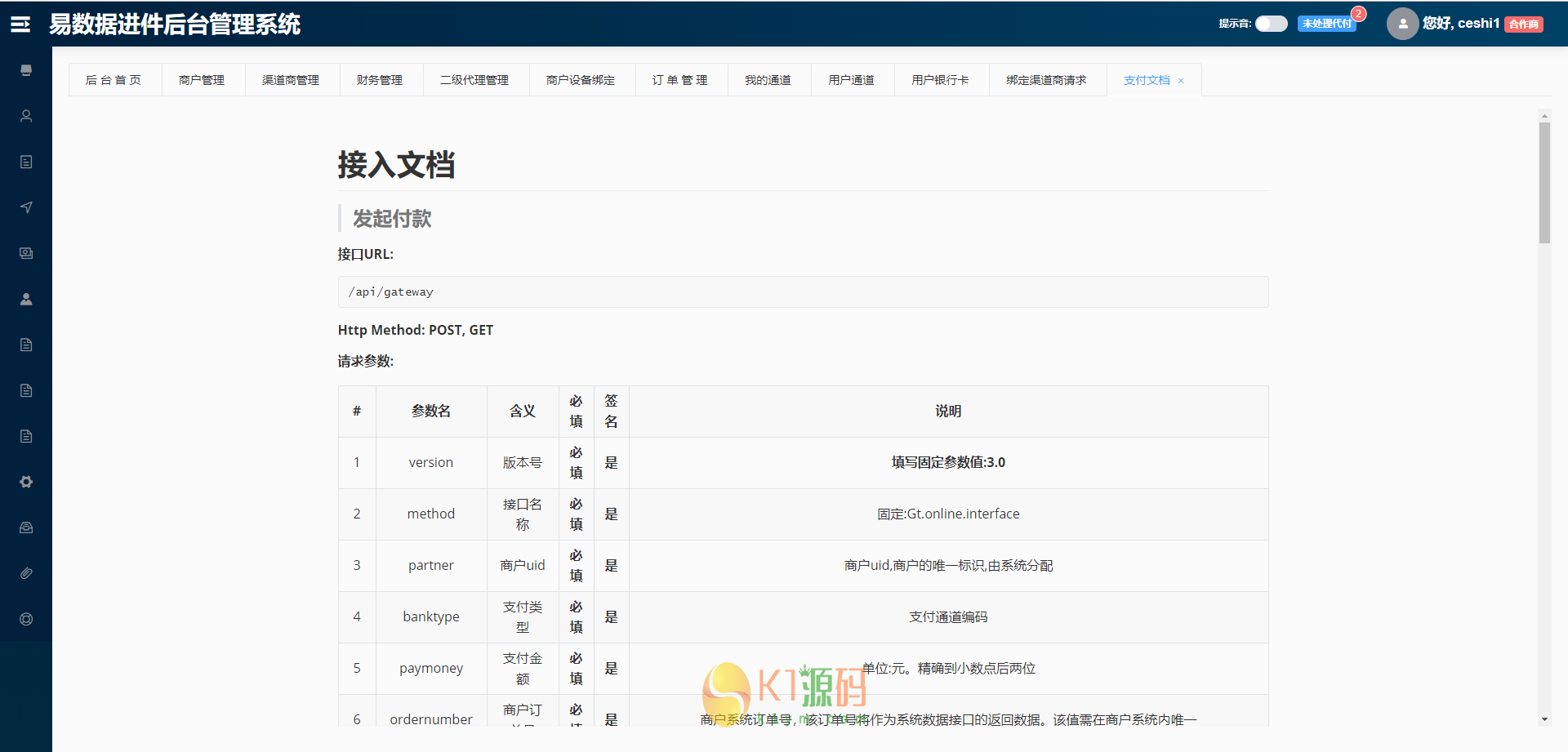The image size is (1568, 752).
Task: Click the gray user avatar in header
Action: [x=1401, y=24]
